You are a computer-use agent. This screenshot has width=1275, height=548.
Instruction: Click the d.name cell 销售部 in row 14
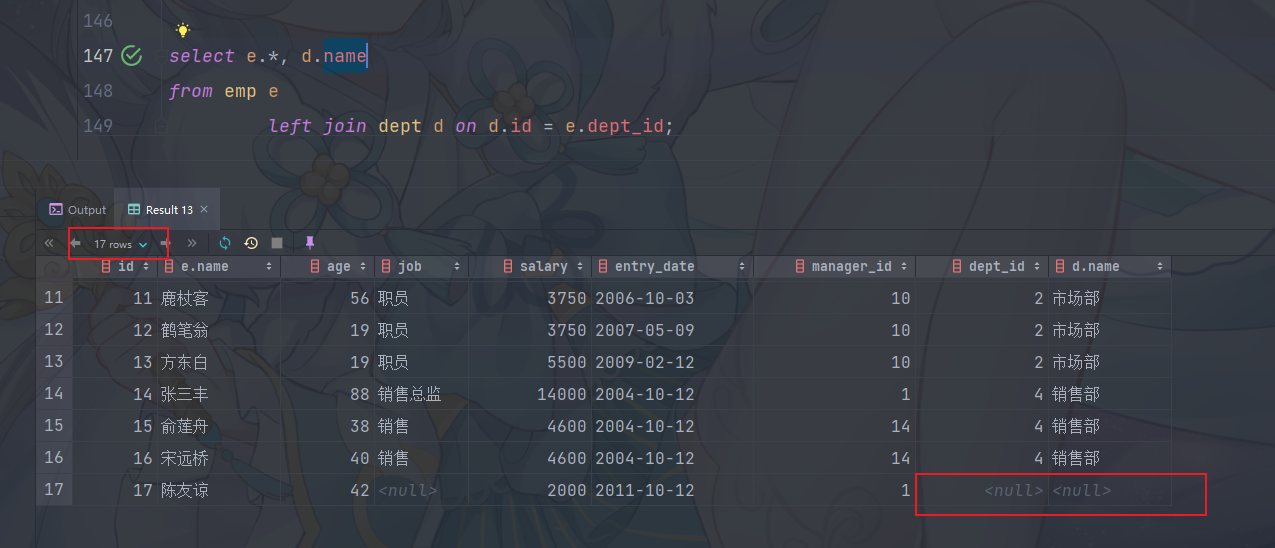(1076, 394)
